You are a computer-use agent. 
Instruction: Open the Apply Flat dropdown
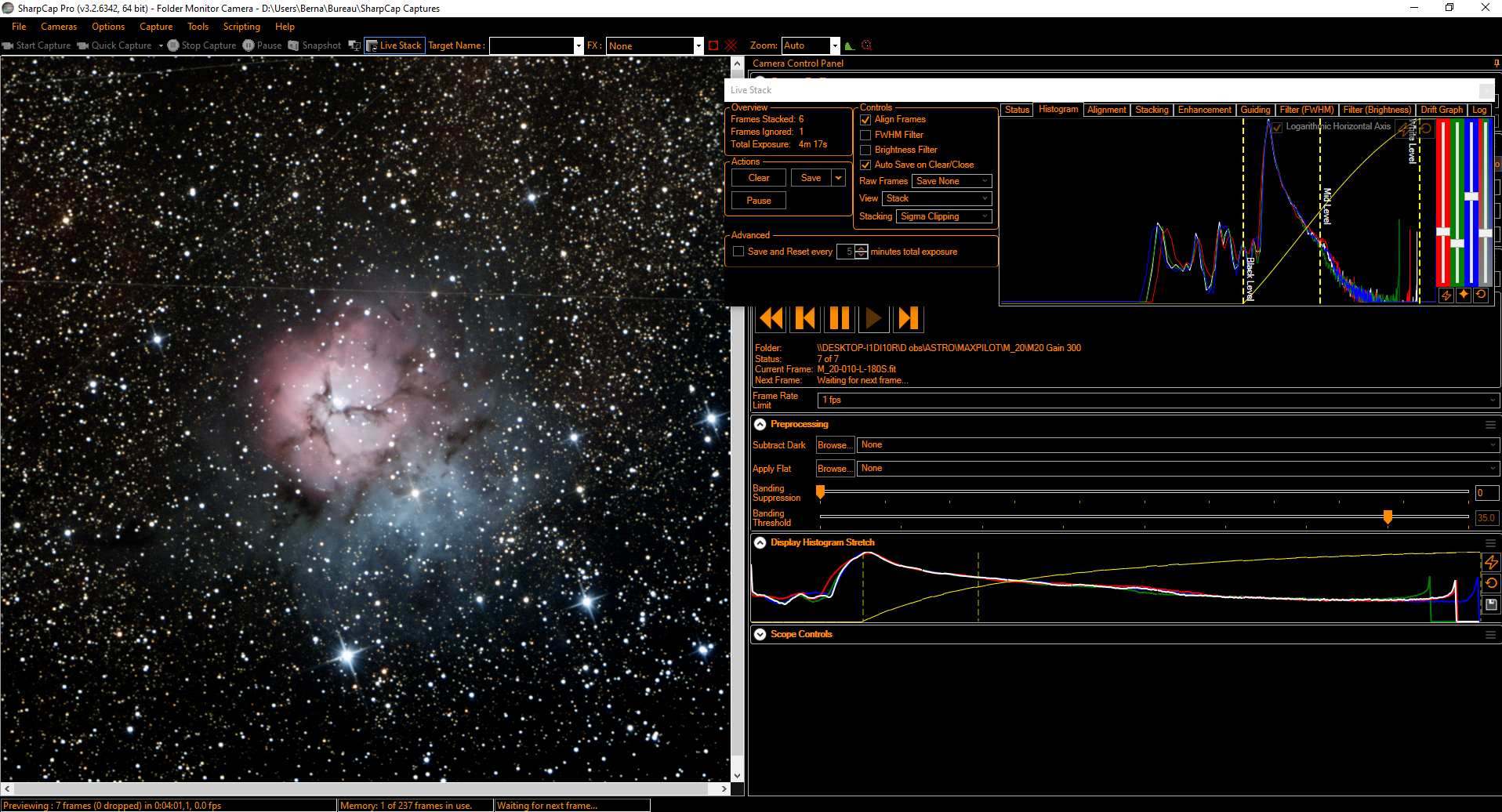[1178, 469]
